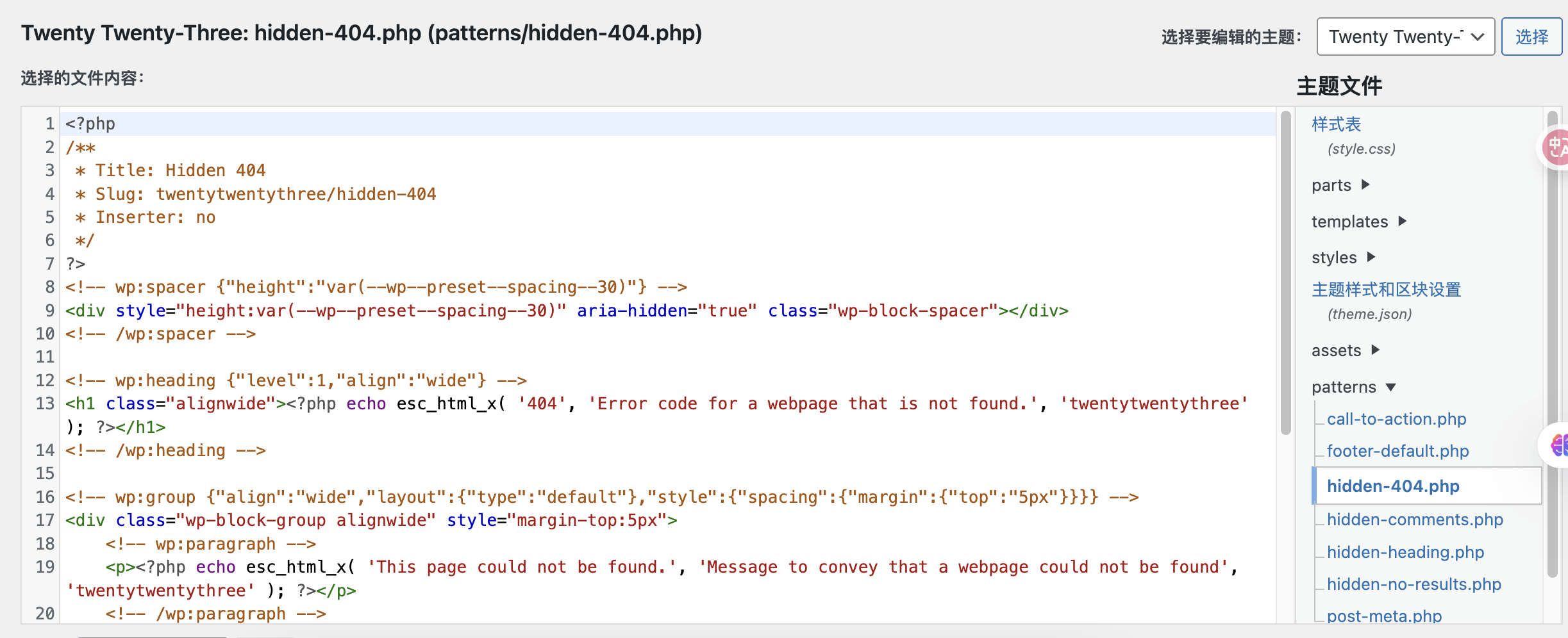Open footer-default.php file
Image resolution: width=1568 pixels, height=638 pixels.
tap(1397, 451)
